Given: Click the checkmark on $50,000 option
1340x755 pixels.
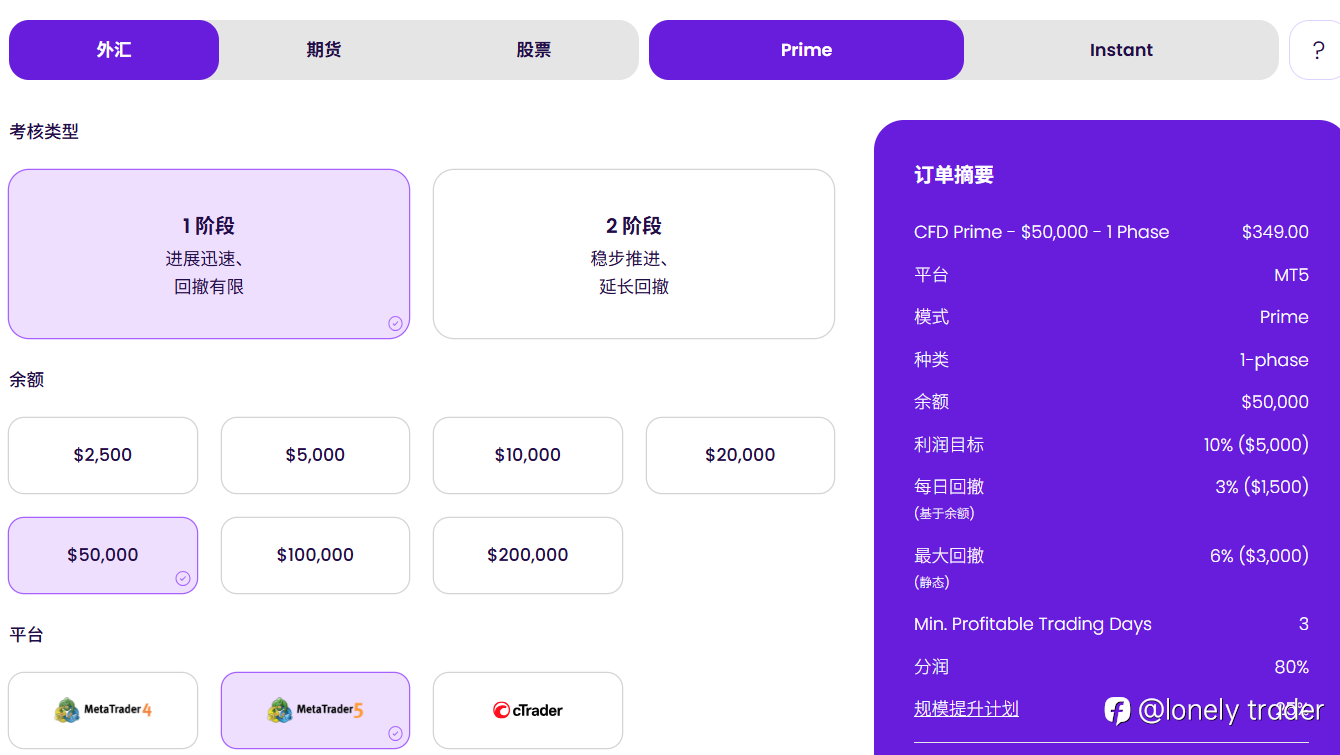Looking at the screenshot, I should pyautogui.click(x=183, y=578).
